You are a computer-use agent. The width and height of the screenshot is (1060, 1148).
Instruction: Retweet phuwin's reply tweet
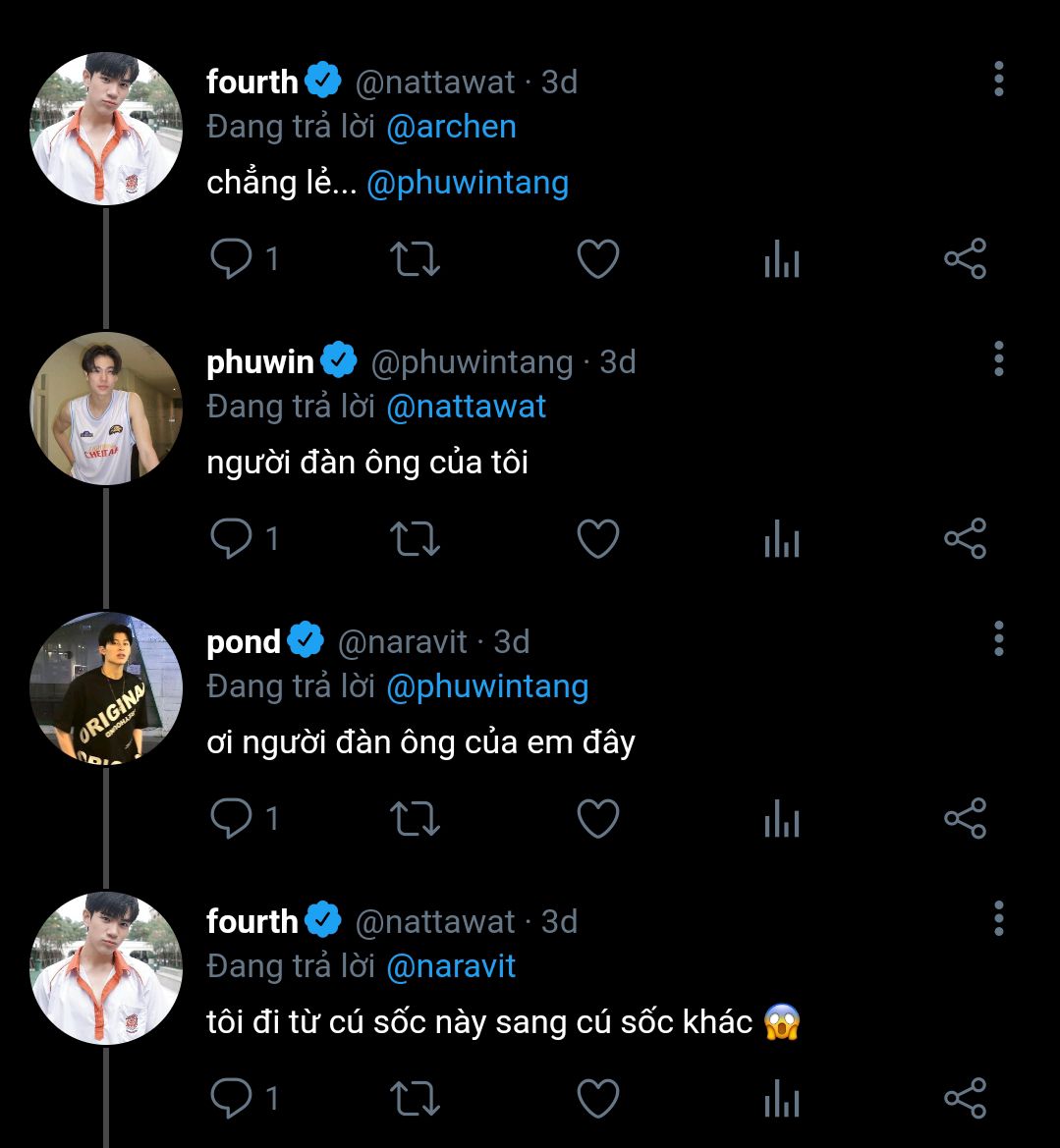click(x=415, y=539)
